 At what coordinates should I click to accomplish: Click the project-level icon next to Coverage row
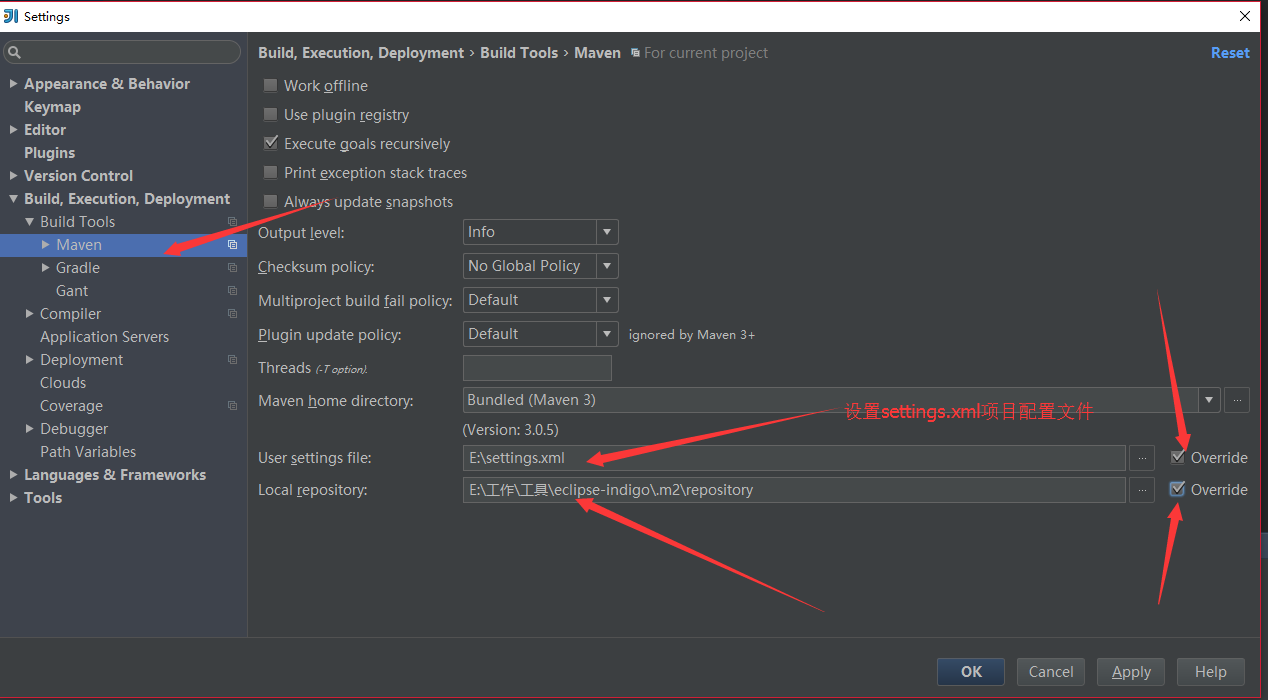click(x=232, y=406)
